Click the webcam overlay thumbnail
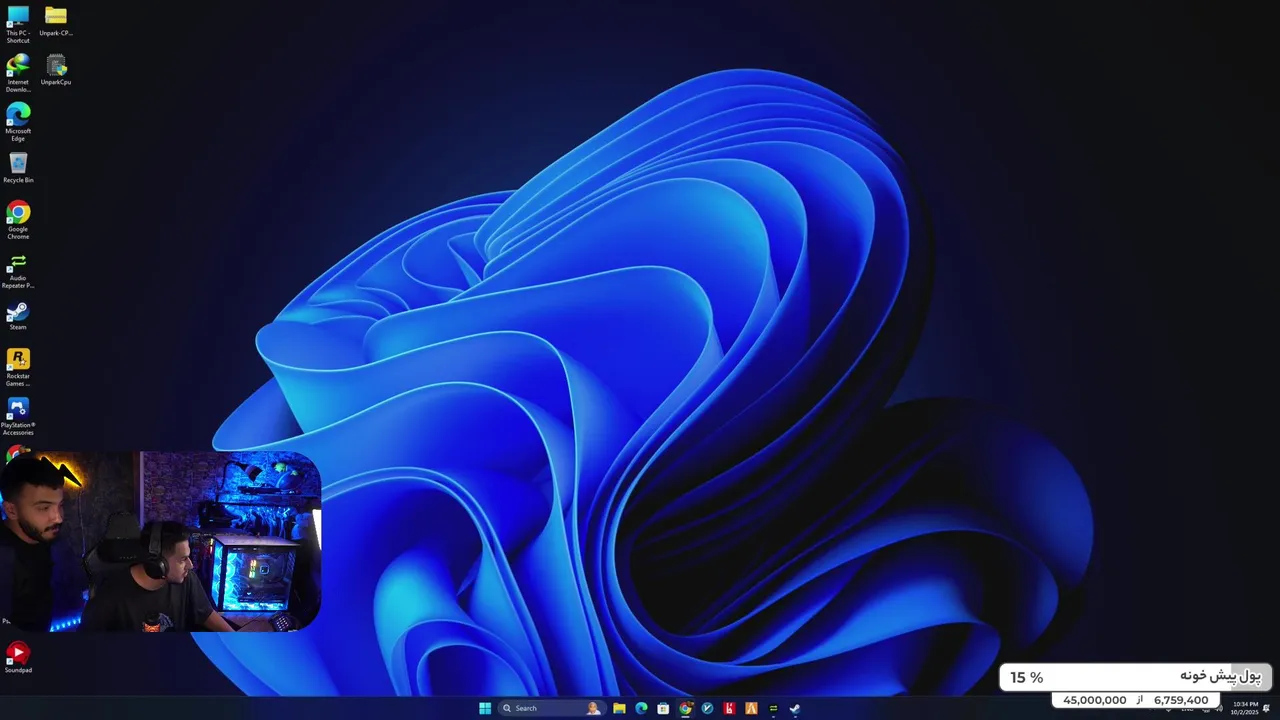 tap(160, 541)
